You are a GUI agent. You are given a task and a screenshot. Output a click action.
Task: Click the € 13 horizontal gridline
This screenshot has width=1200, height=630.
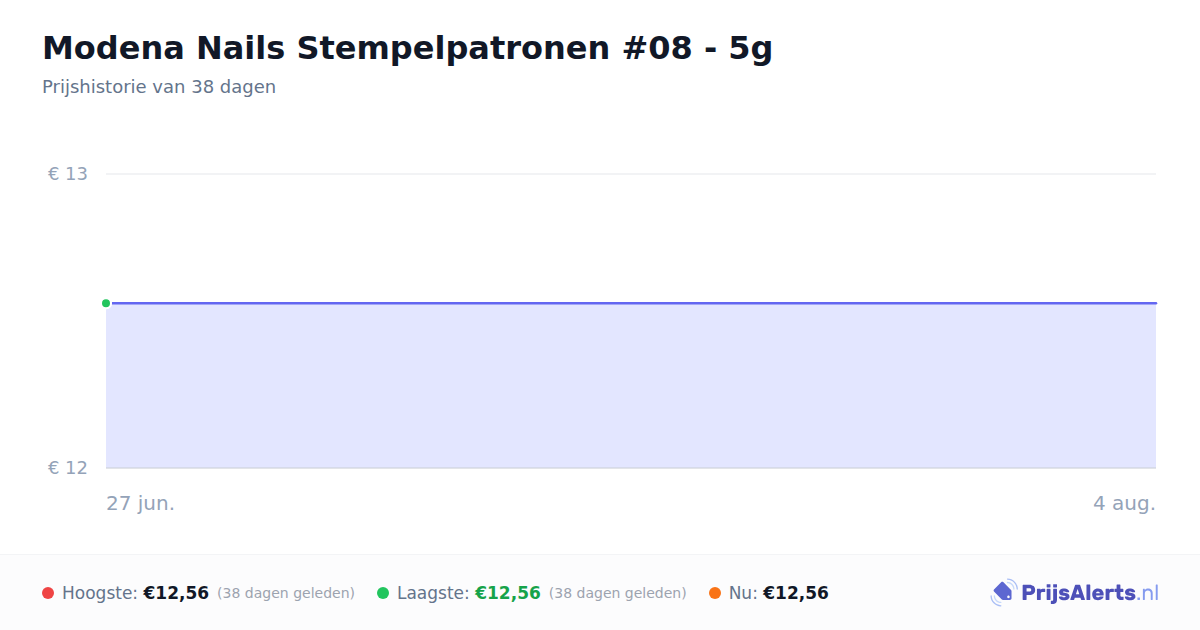(631, 174)
